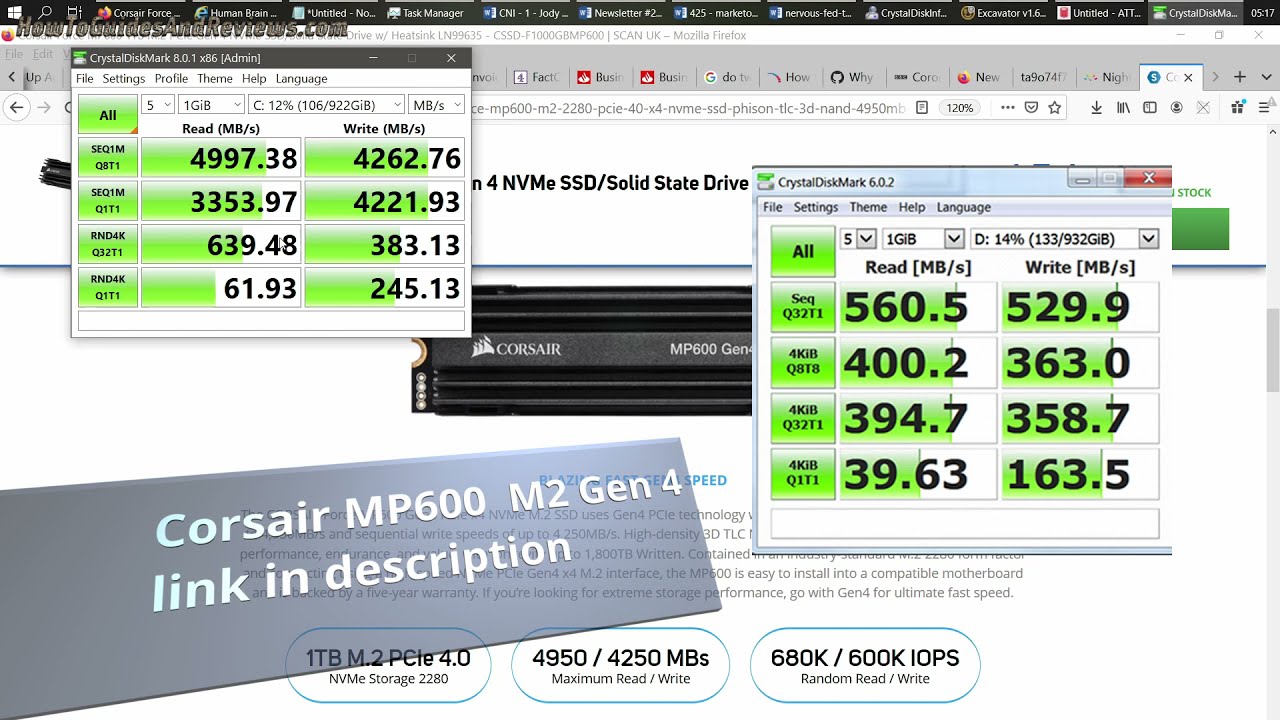
Task: Run the RND4K Q32T1 test
Action: point(108,244)
